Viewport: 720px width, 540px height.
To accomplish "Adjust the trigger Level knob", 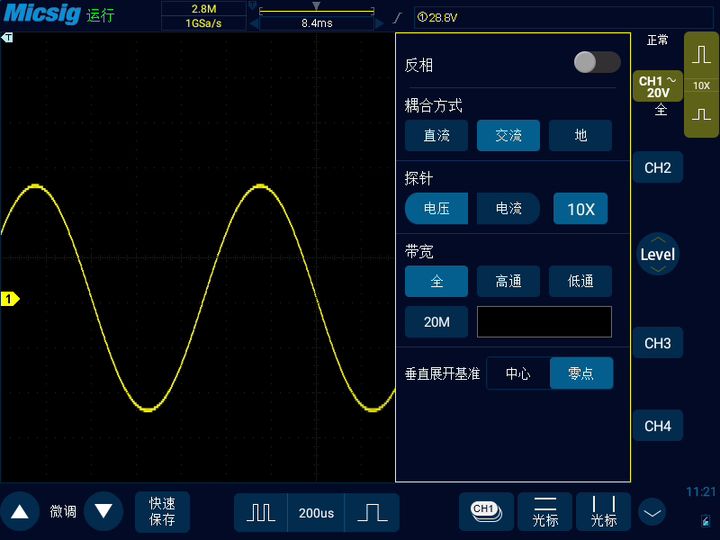I will [658, 254].
